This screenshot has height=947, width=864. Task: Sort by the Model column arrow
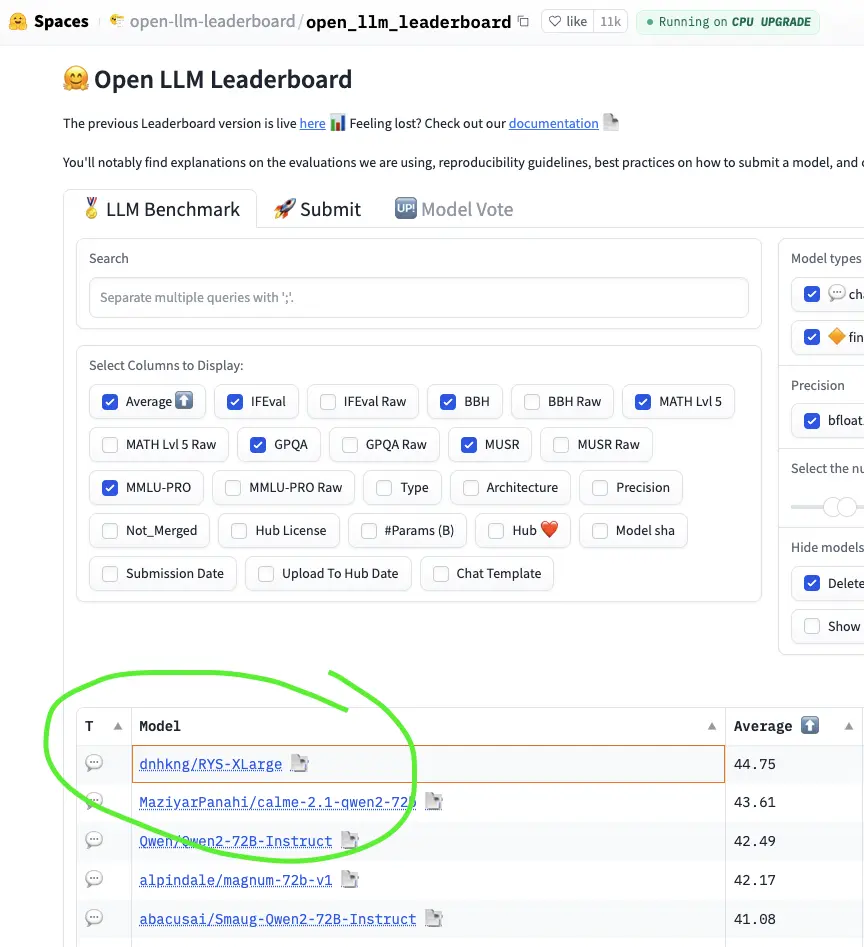[x=712, y=726]
